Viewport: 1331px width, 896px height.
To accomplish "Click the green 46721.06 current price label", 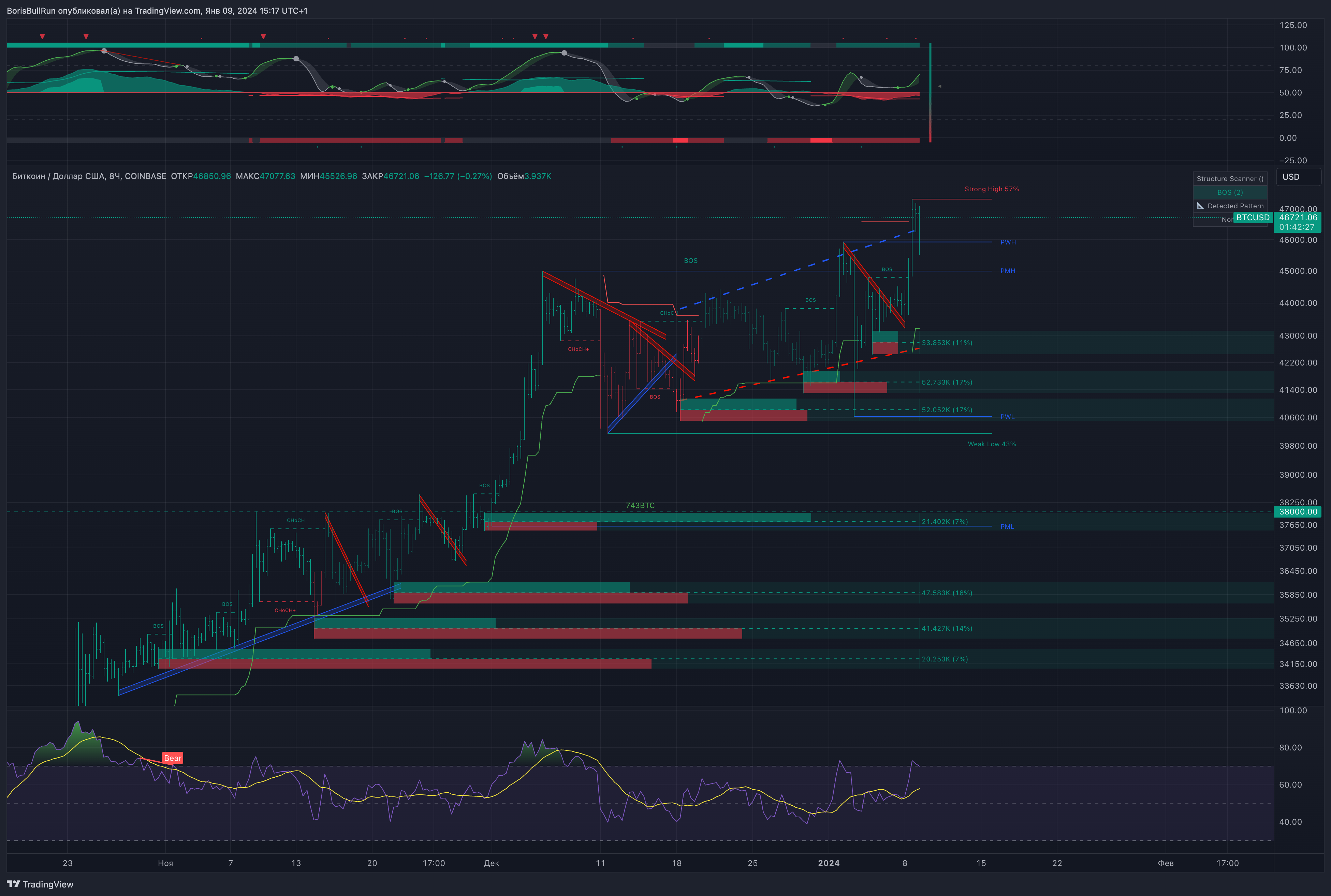I will [1298, 218].
